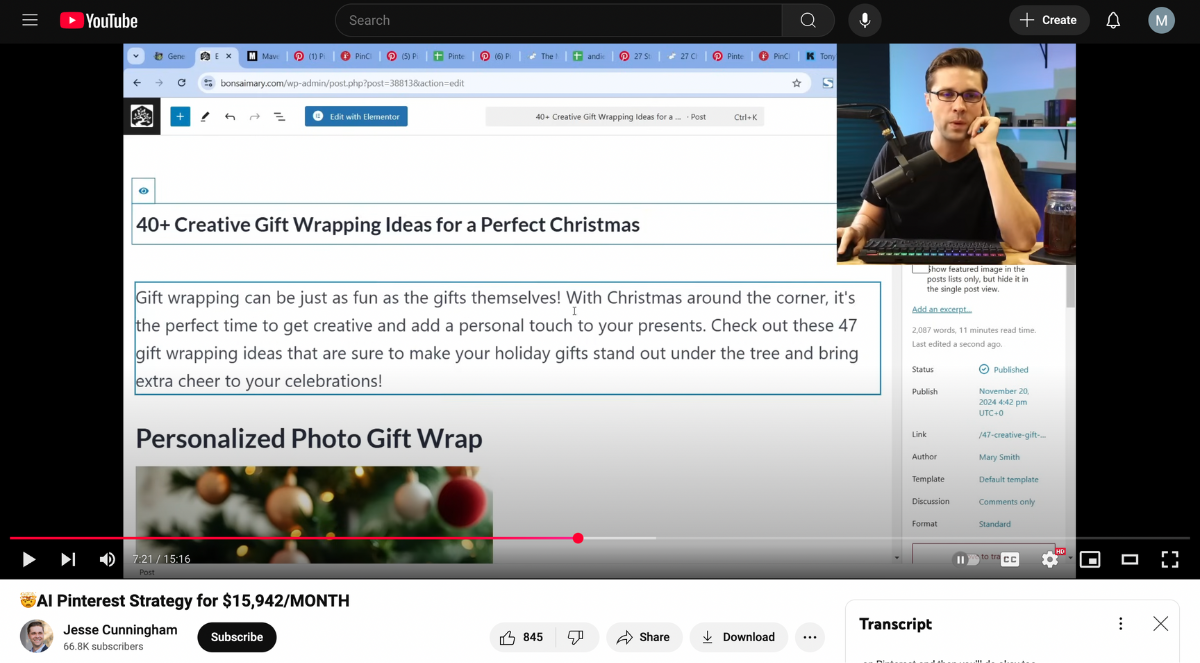Like the video (845 likes)
The image size is (1200, 663).
[x=521, y=637]
